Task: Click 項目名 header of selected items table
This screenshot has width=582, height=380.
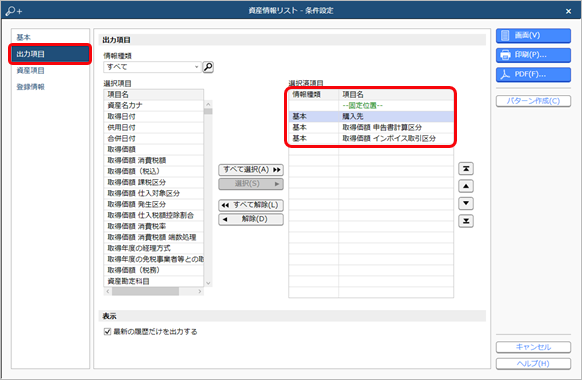Action: (x=396, y=95)
